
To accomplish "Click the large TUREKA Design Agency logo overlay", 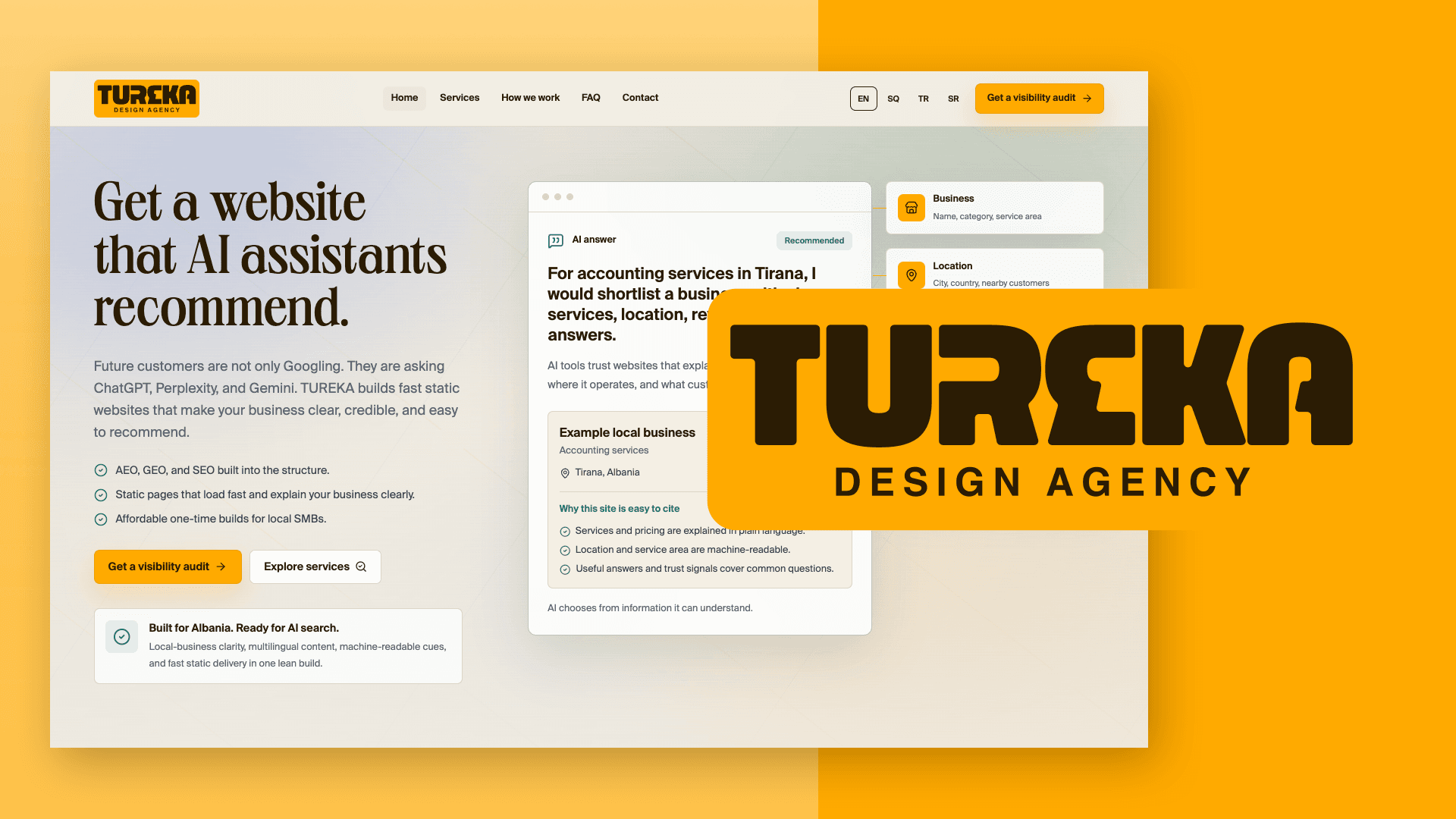I will 1041,409.
